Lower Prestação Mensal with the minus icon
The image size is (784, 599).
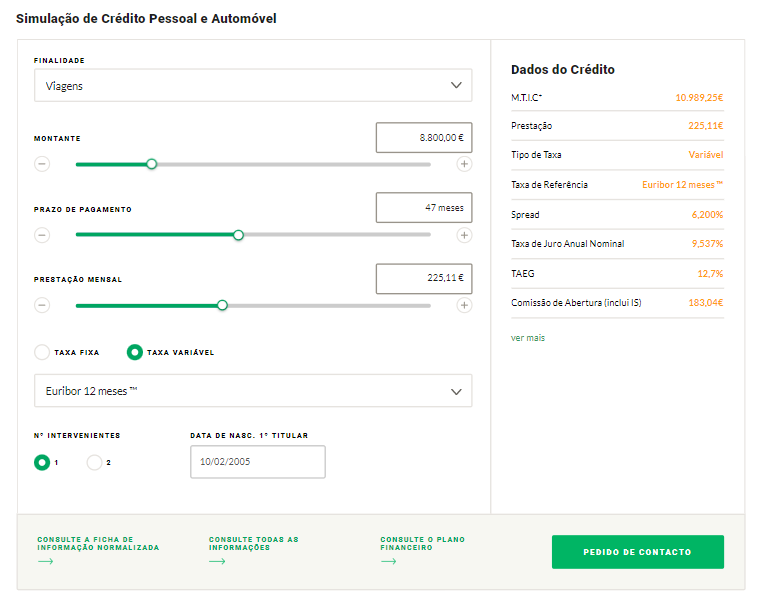click(42, 305)
